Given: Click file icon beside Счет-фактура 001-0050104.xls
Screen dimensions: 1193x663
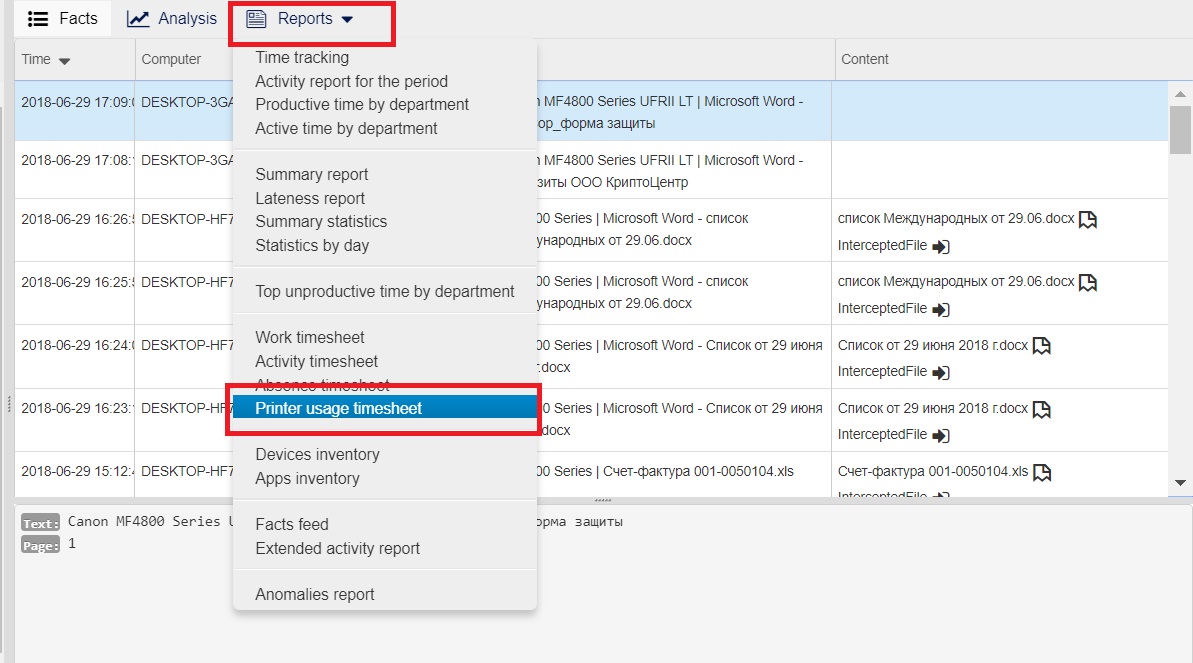Looking at the screenshot, I should tap(1042, 472).
